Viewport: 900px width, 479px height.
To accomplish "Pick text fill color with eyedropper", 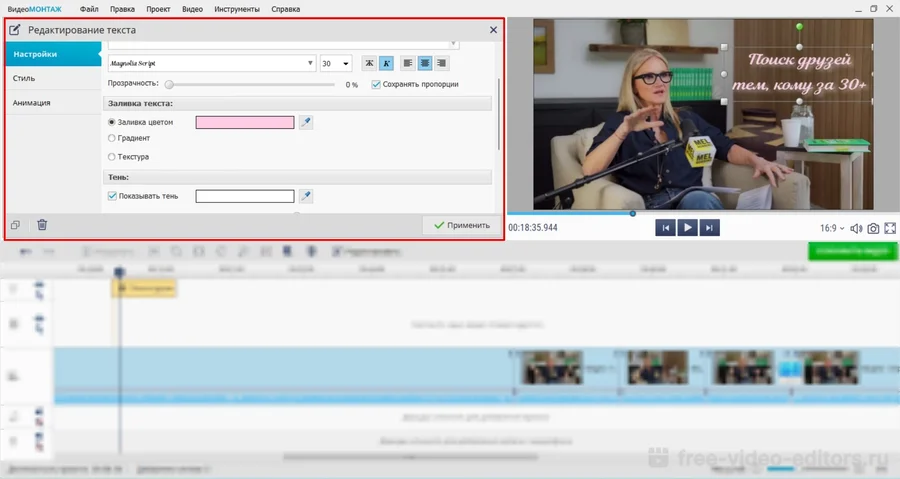I will (x=306, y=122).
